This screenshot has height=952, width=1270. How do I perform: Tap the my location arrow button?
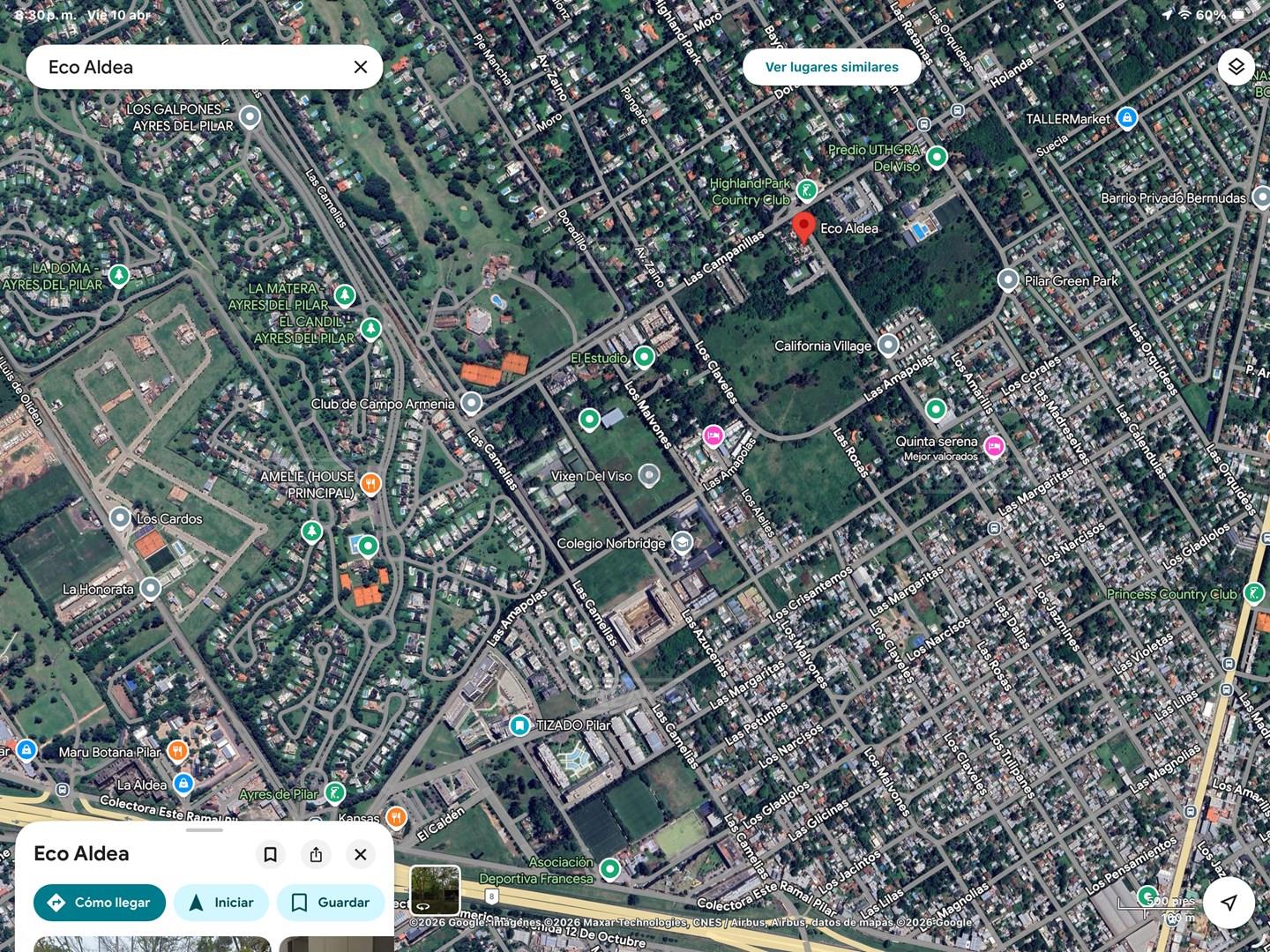pyautogui.click(x=1228, y=902)
